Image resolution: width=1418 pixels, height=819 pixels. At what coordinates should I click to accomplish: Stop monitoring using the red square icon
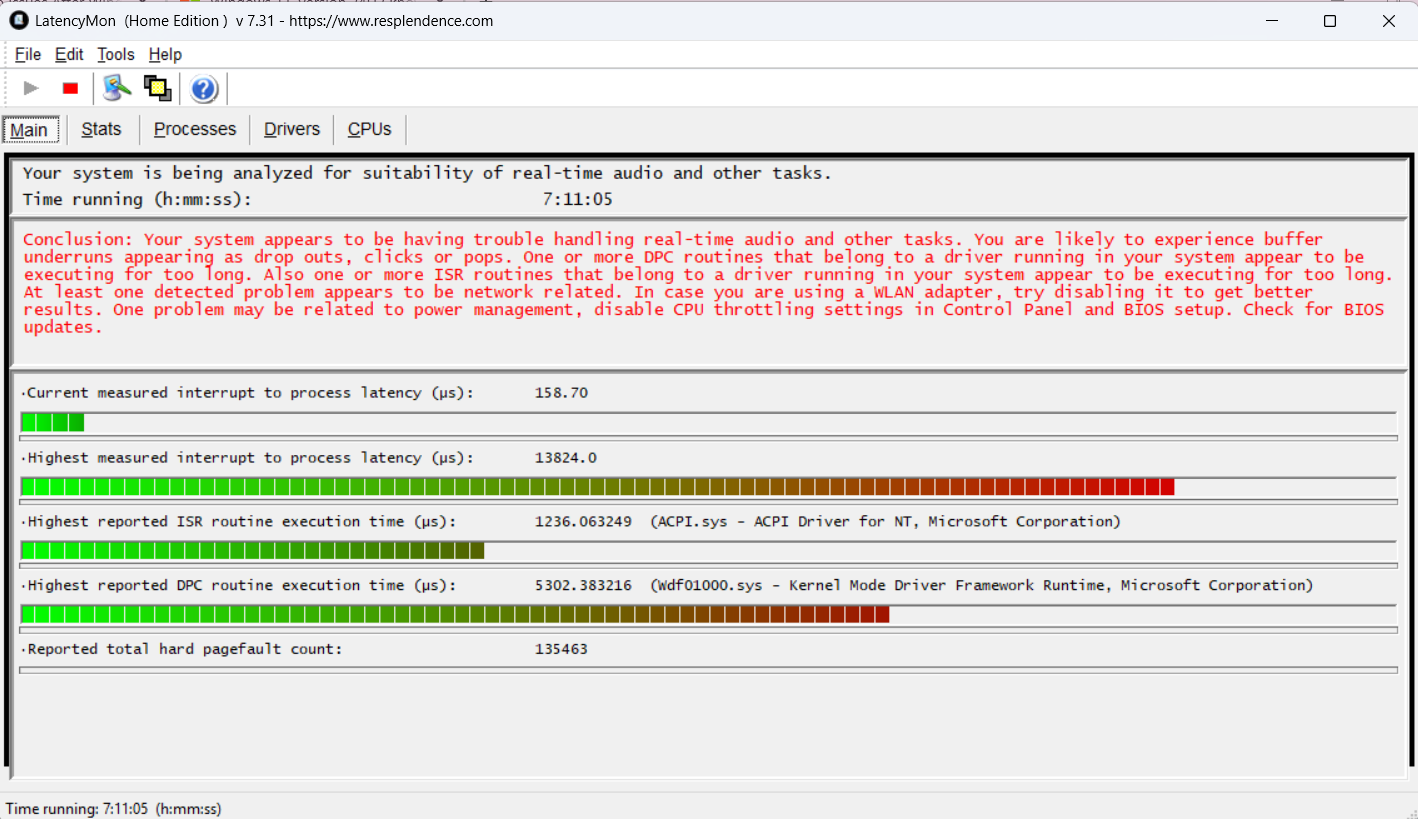[x=69, y=87]
